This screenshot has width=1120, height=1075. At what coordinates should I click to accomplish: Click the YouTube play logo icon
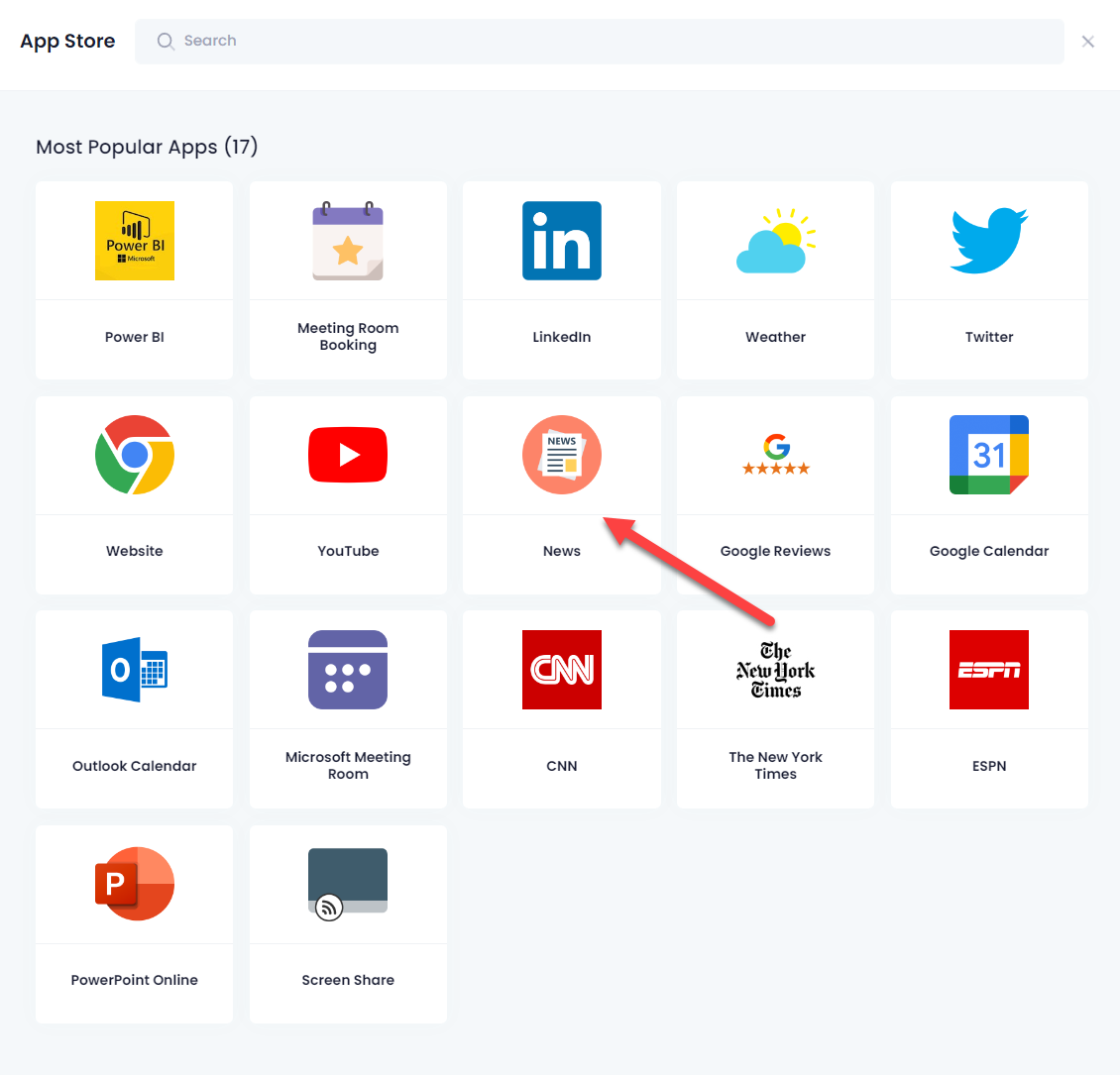[348, 455]
